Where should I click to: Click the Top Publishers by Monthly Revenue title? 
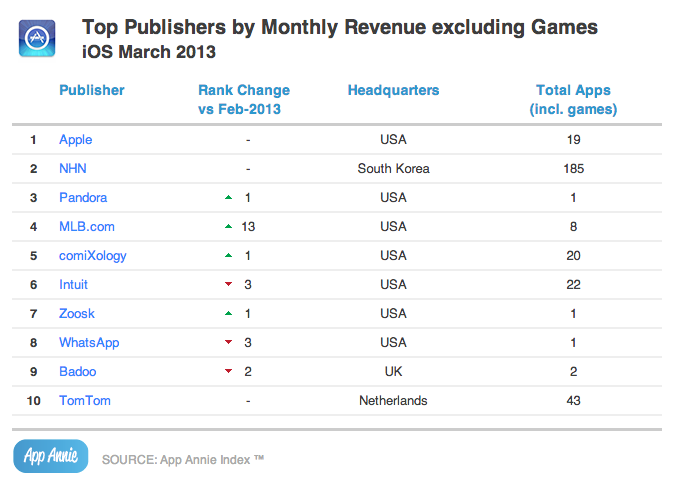pyautogui.click(x=340, y=27)
